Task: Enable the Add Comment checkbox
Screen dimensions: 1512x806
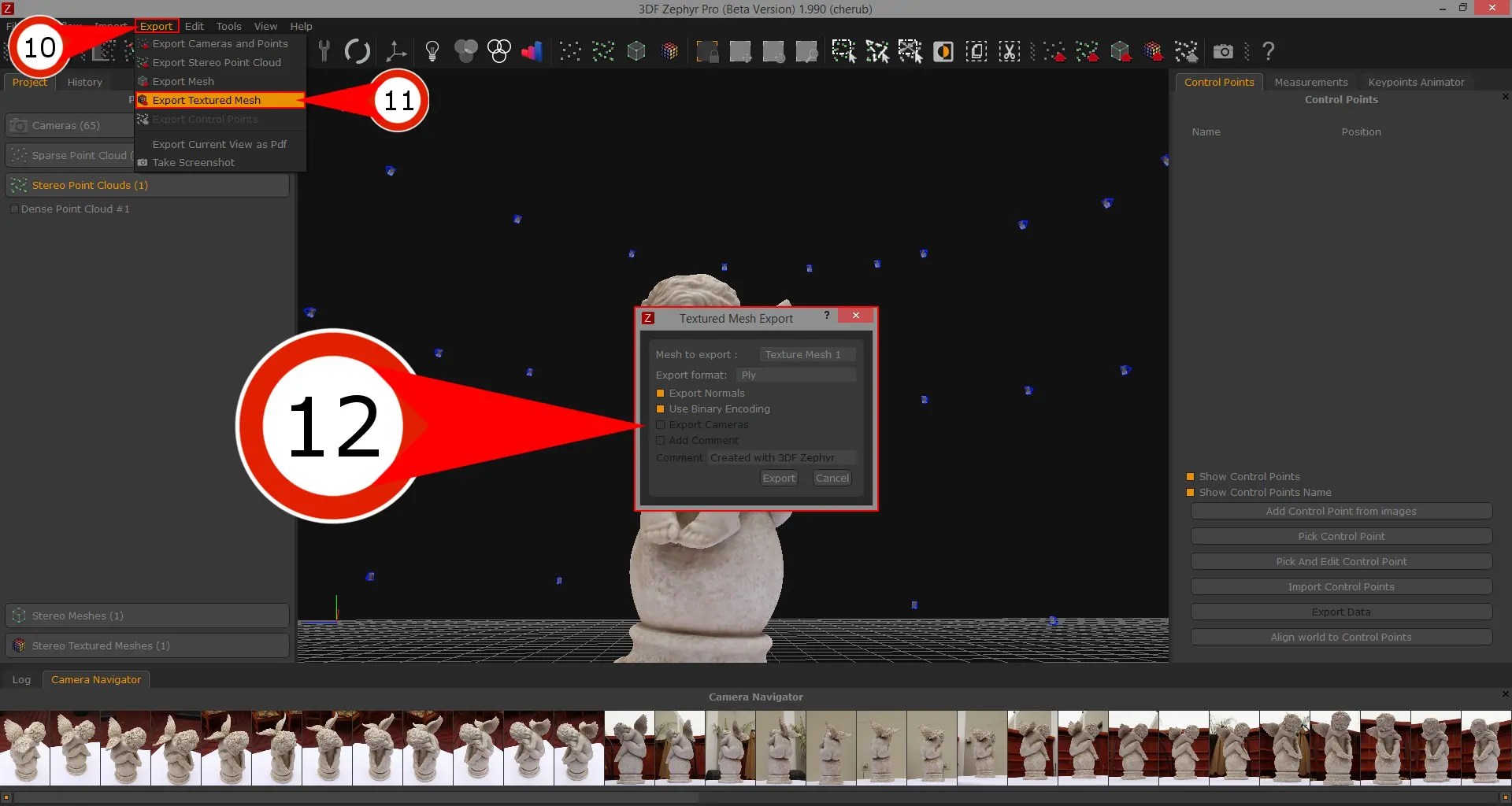Action: coord(661,440)
